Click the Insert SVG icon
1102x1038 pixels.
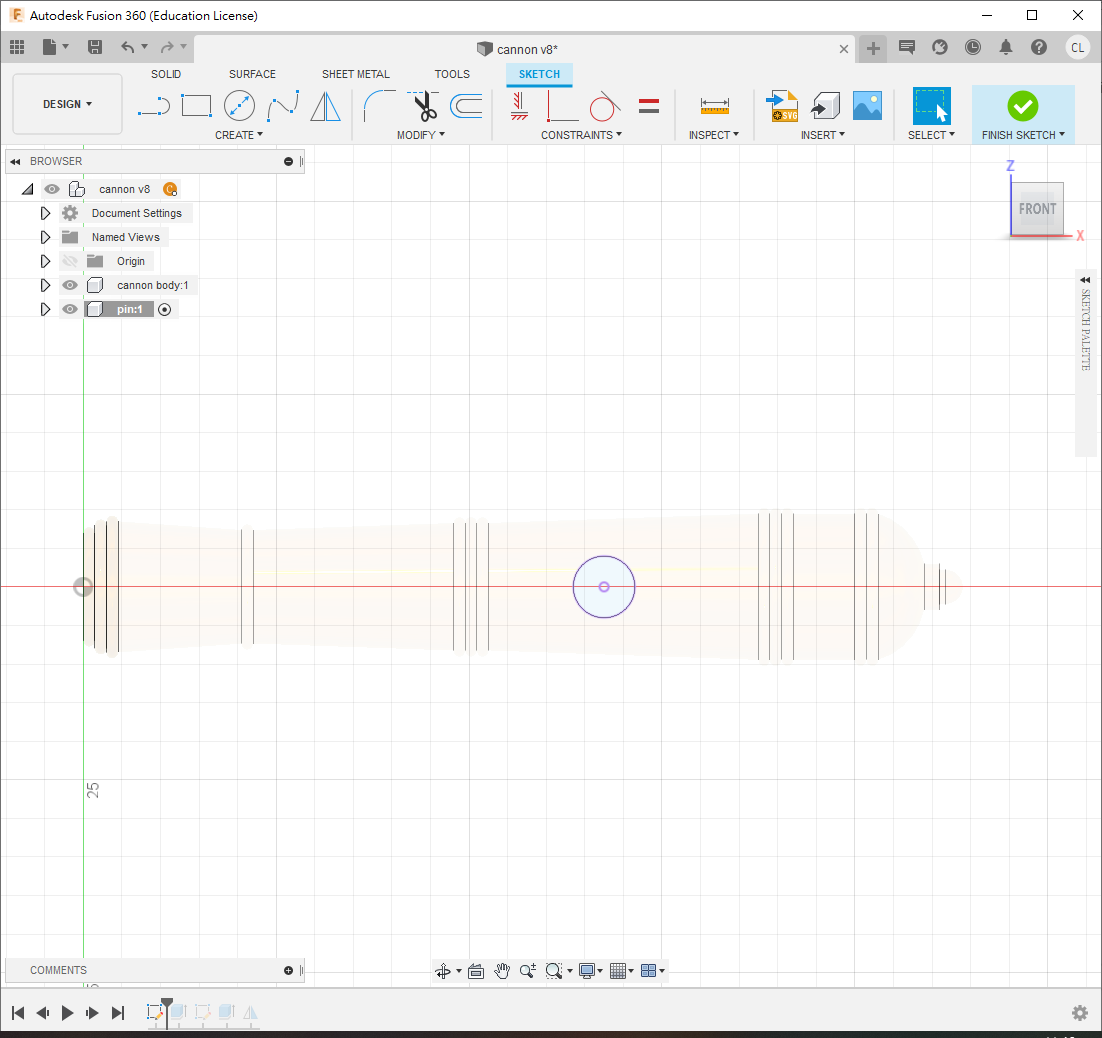[781, 105]
